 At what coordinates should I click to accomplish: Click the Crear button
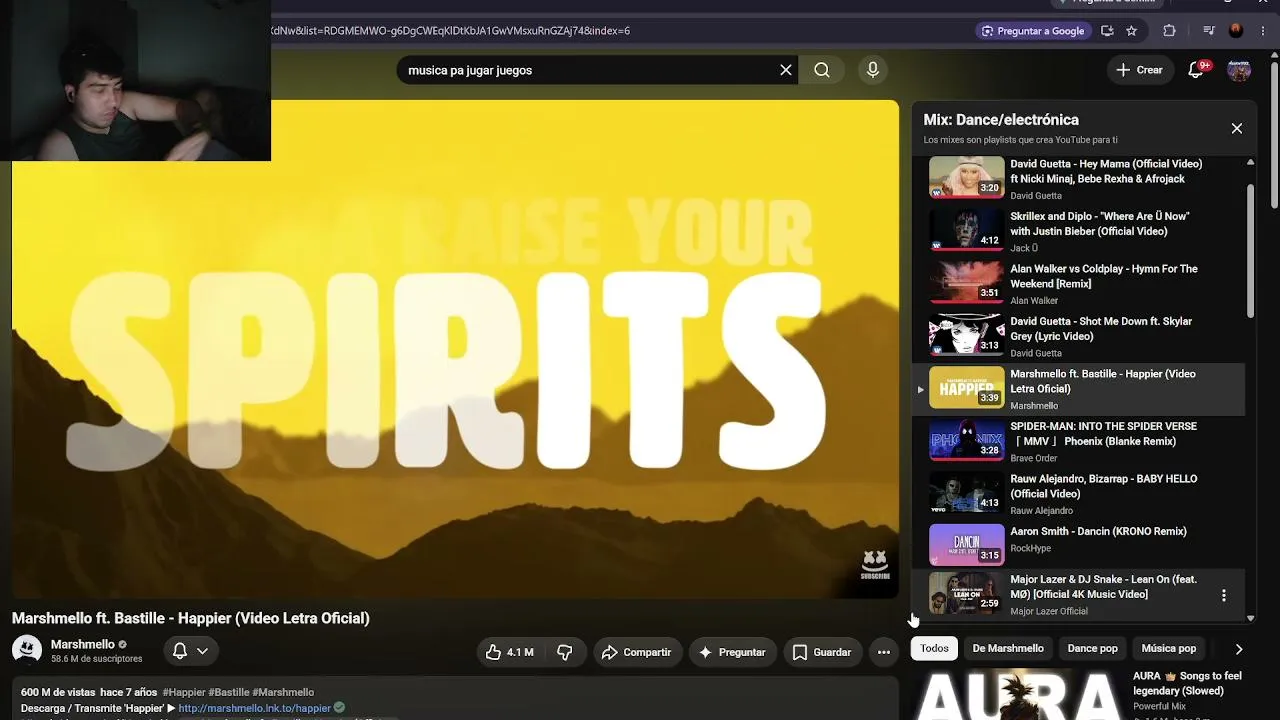point(1139,70)
